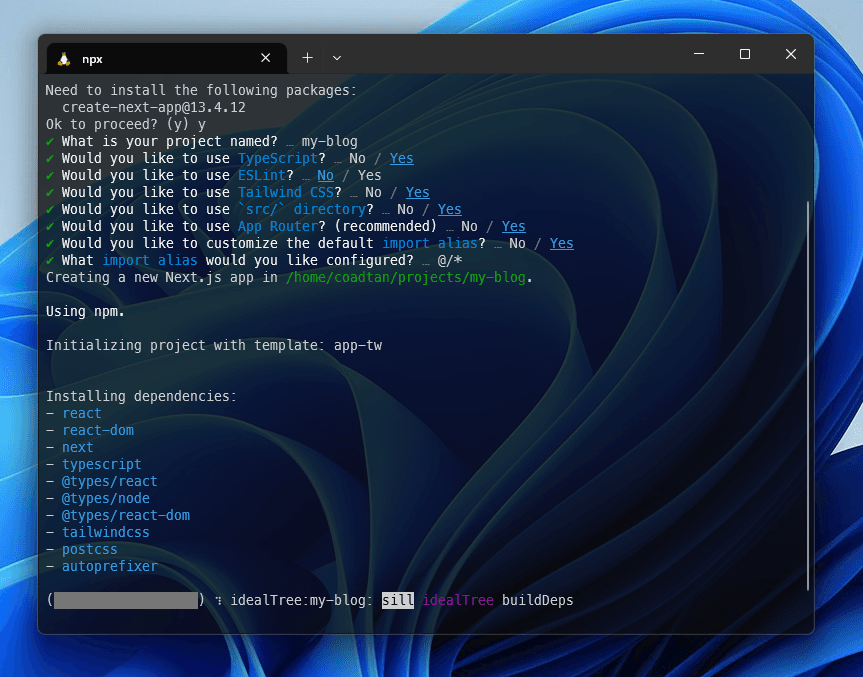The image size is (863, 677).
Task: Click the typescript dependency entry
Action: 101,465
